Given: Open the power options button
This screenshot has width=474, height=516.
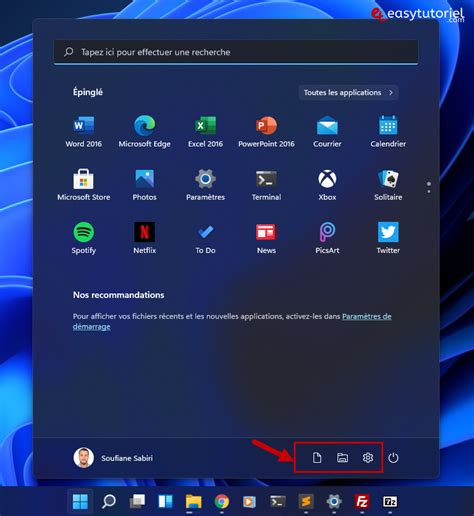Looking at the screenshot, I should 393,458.
